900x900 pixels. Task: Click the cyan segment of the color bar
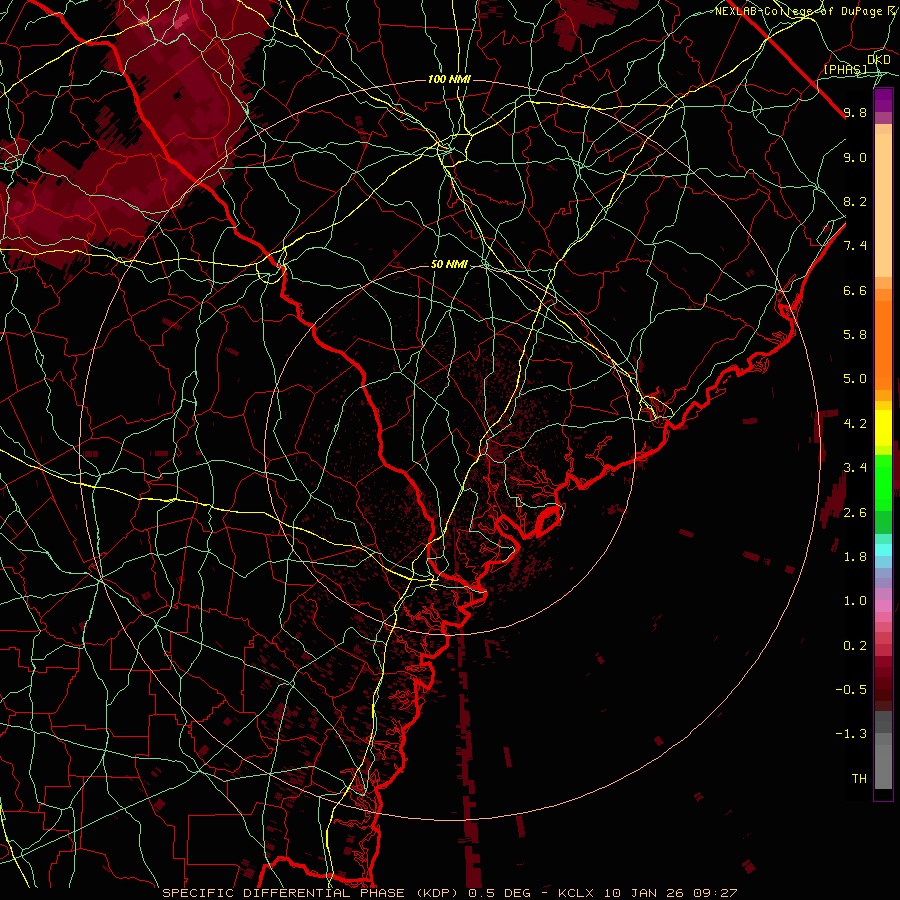883,550
